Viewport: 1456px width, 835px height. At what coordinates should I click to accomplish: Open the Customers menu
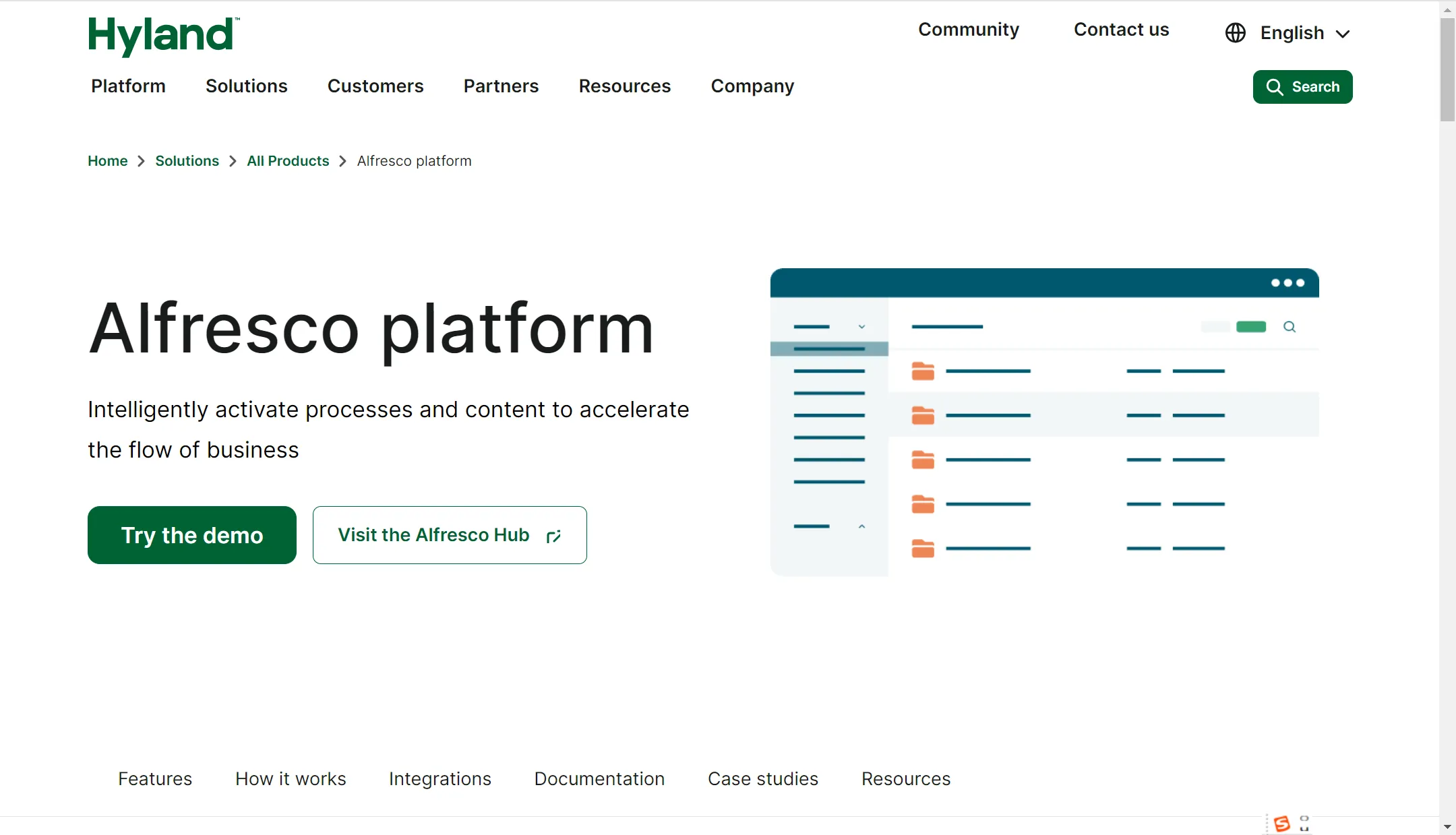(375, 86)
